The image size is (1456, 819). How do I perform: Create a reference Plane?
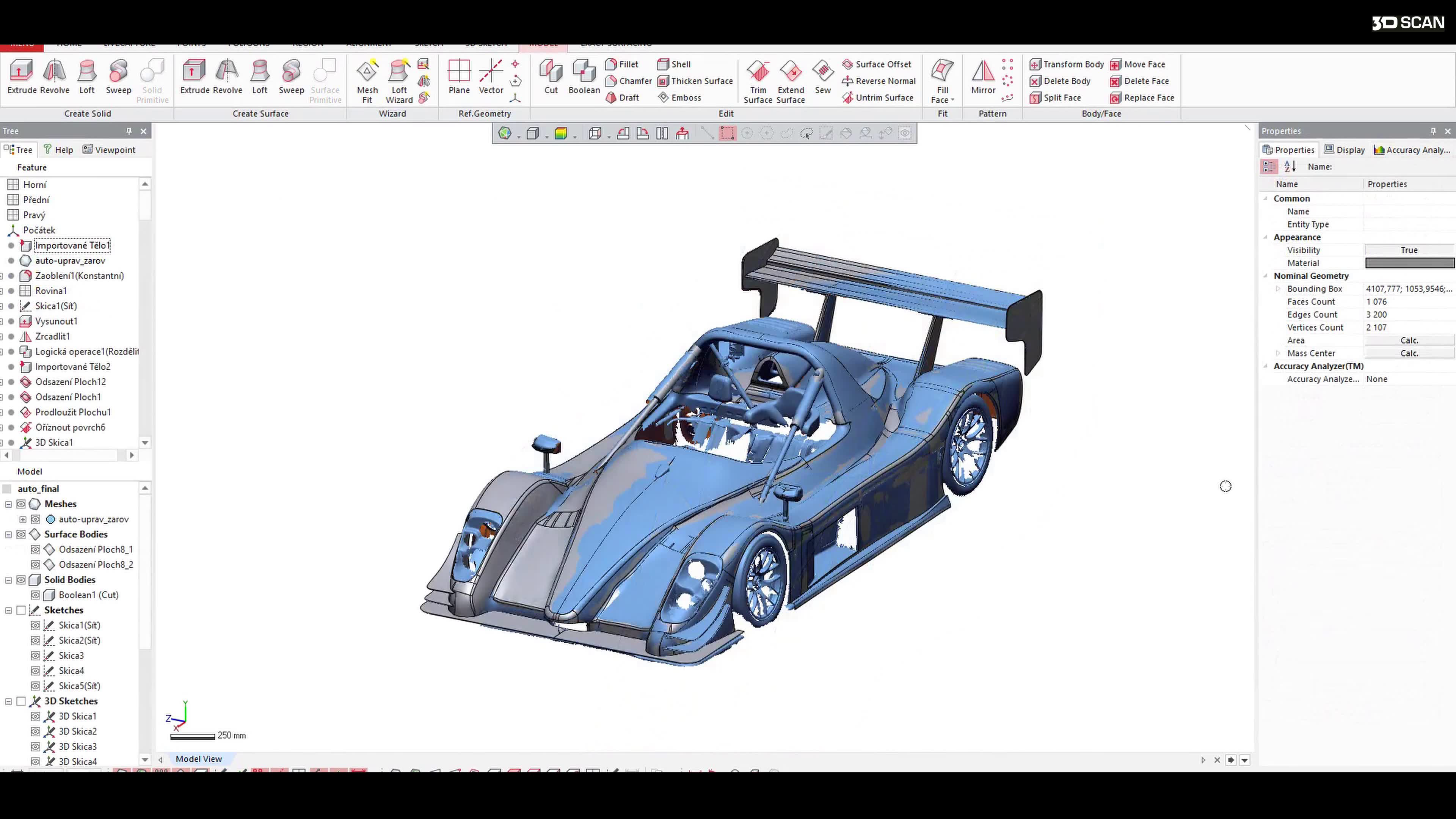tap(458, 77)
